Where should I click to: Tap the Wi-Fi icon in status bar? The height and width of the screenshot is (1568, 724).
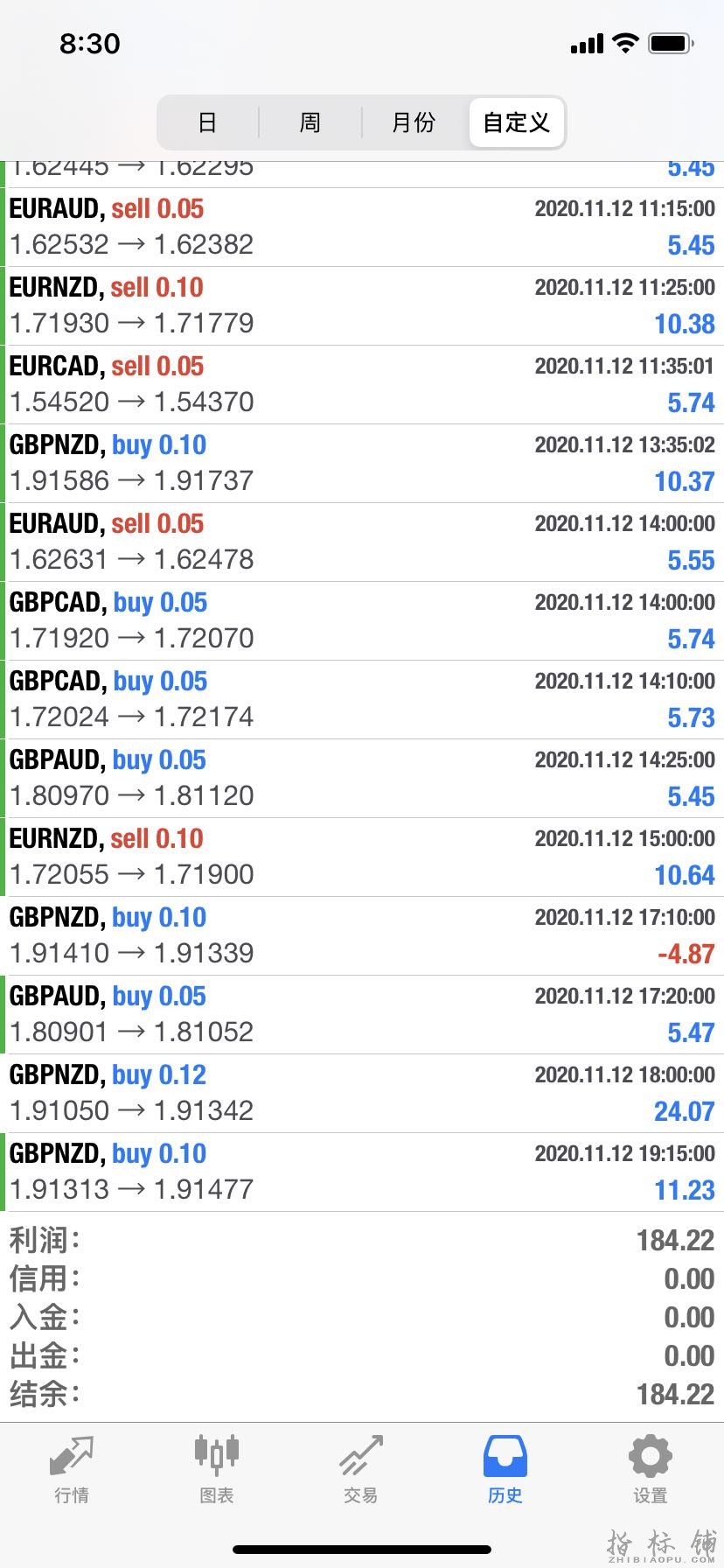[x=625, y=43]
